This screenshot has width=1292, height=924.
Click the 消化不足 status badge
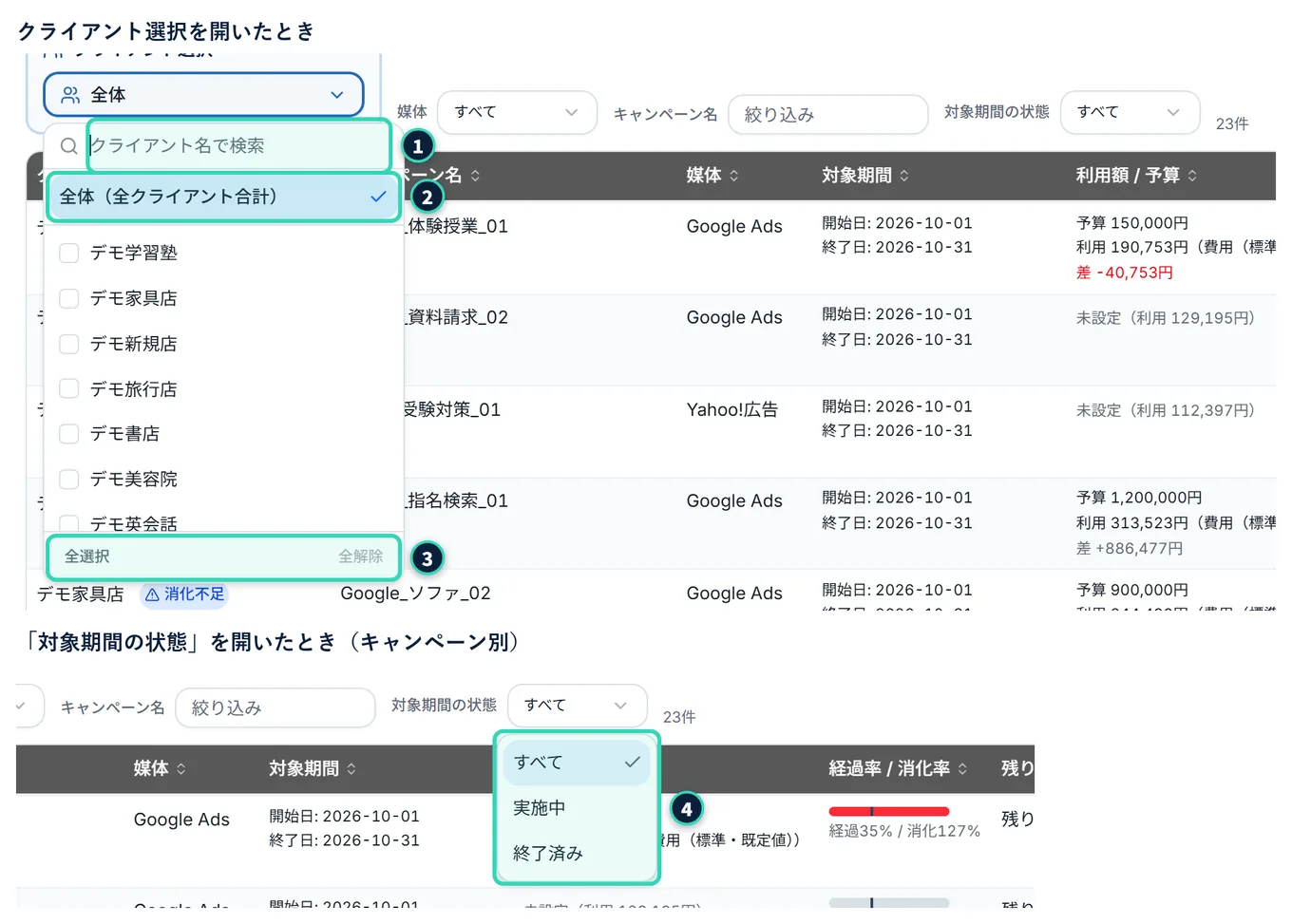tap(184, 594)
